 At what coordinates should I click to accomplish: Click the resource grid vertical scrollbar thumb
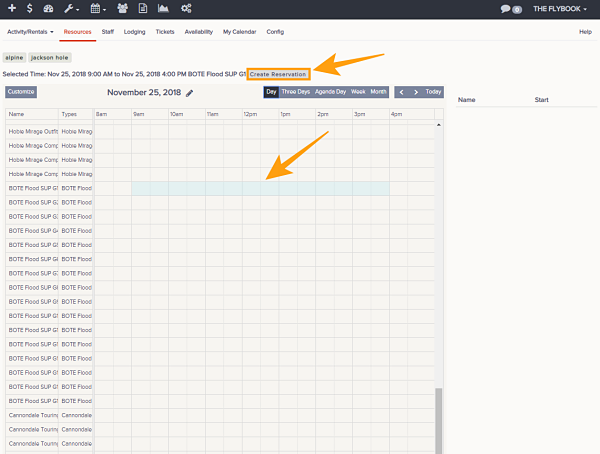tap(439, 421)
